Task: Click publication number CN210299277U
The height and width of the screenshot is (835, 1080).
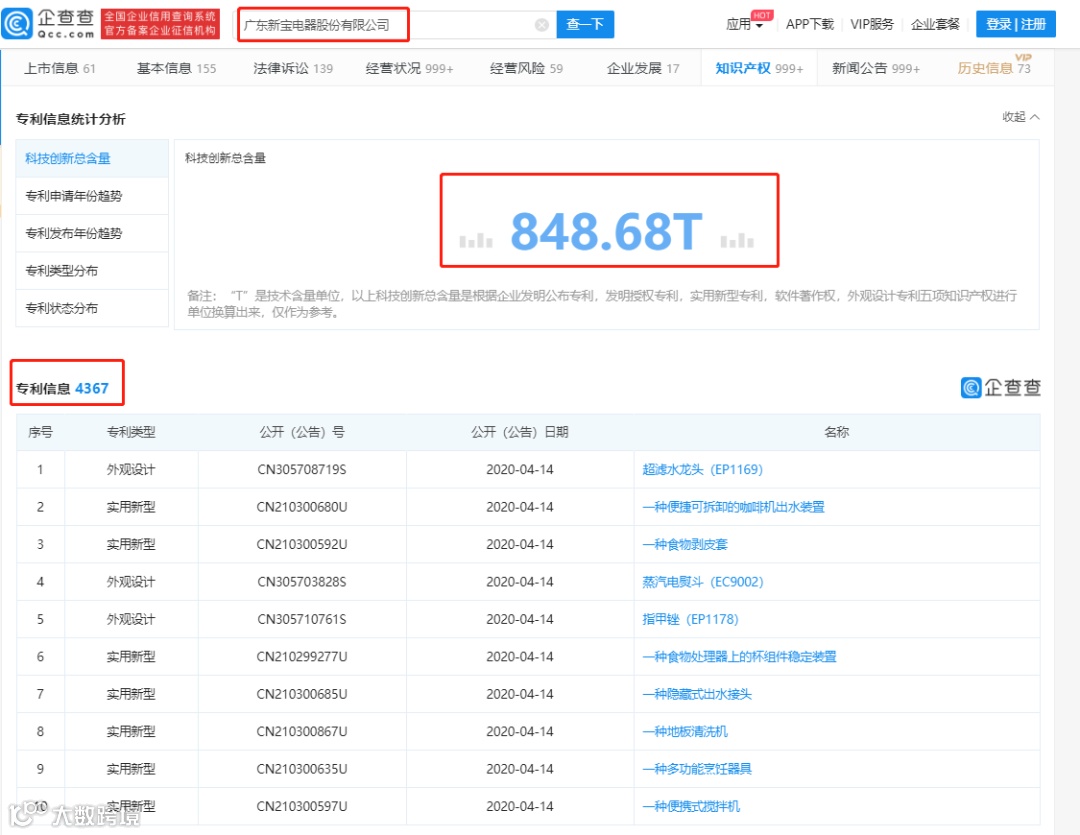Action: [302, 657]
